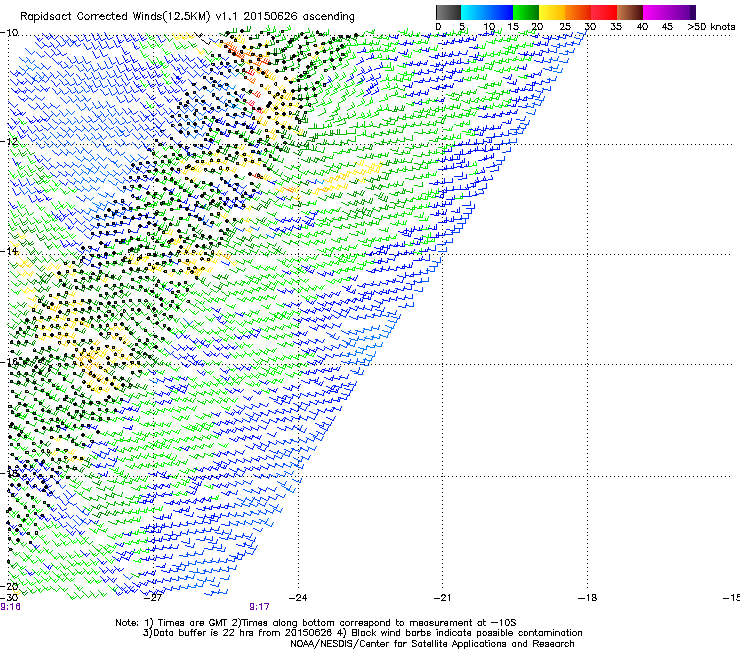Viewport: 740px width, 650px height.
Task: Click the green 15–20 knots color segment
Action: (526, 12)
